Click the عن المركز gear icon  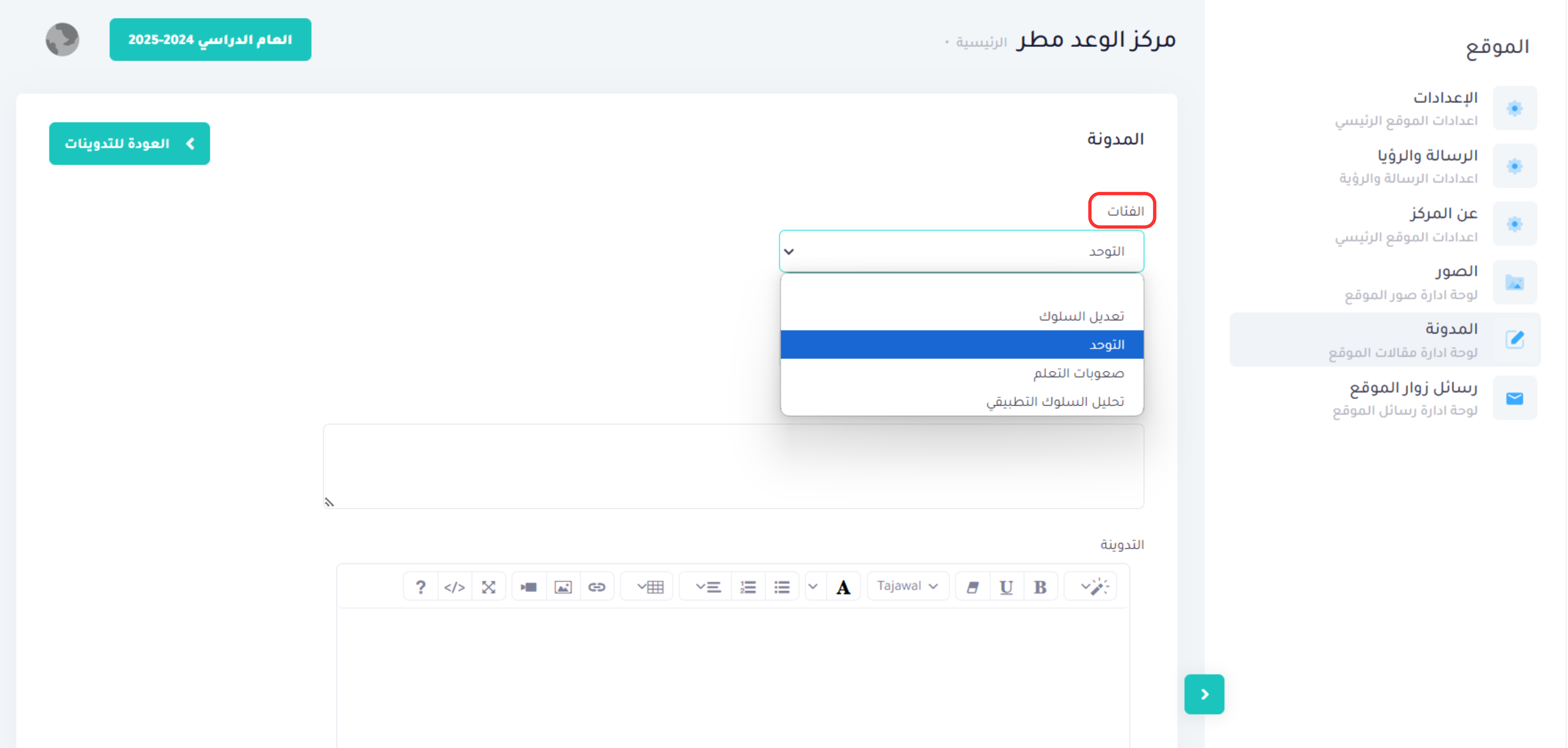[x=1514, y=224]
